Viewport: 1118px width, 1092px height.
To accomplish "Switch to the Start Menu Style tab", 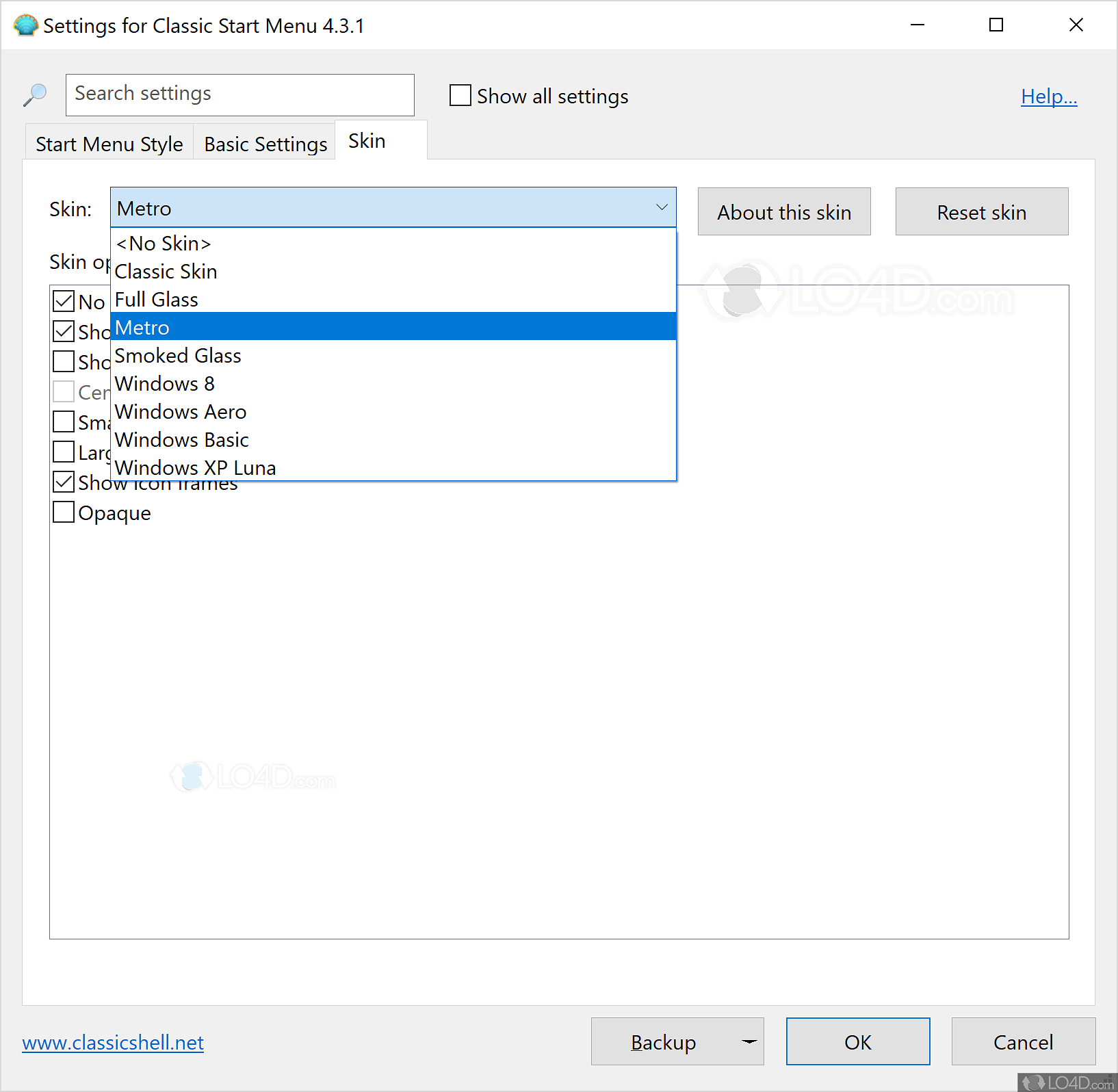I will [109, 144].
